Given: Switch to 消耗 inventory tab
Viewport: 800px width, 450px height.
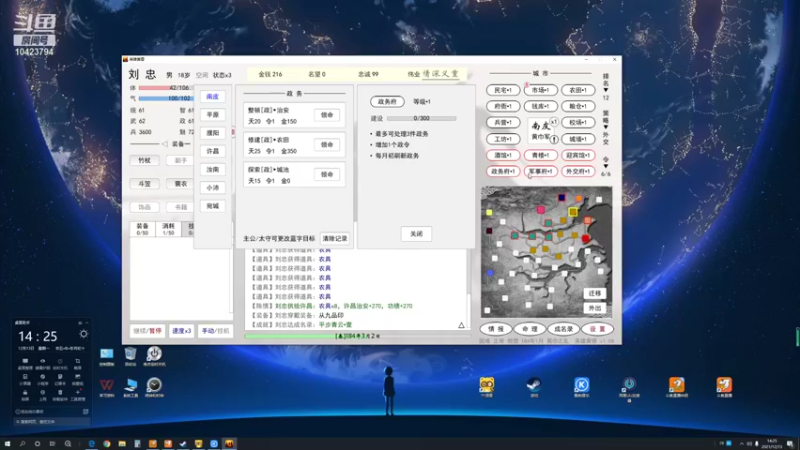Looking at the screenshot, I should pos(168,229).
